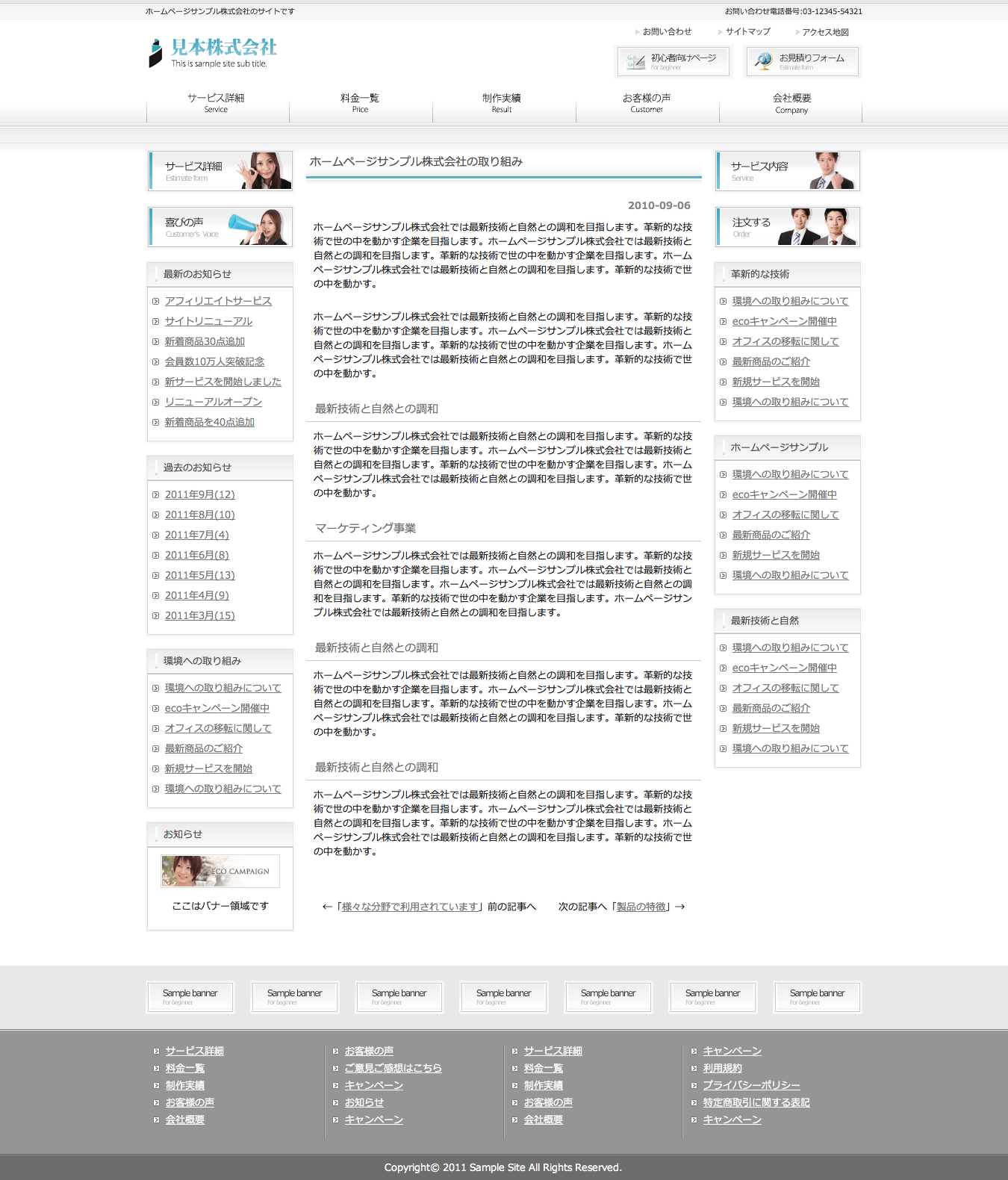The image size is (1008, 1180).
Task: Go to previous article 様々な分野で利用されています
Action: click(410, 907)
